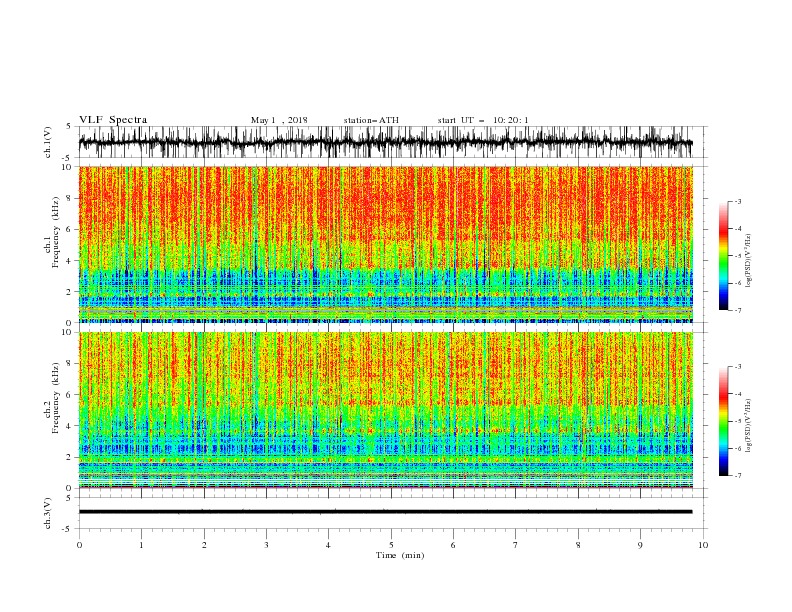Image resolution: width=792 pixels, height=612 pixels.
Task: Click the "8" frequency tick of ch.1 spectrogram
Action: (x=70, y=198)
